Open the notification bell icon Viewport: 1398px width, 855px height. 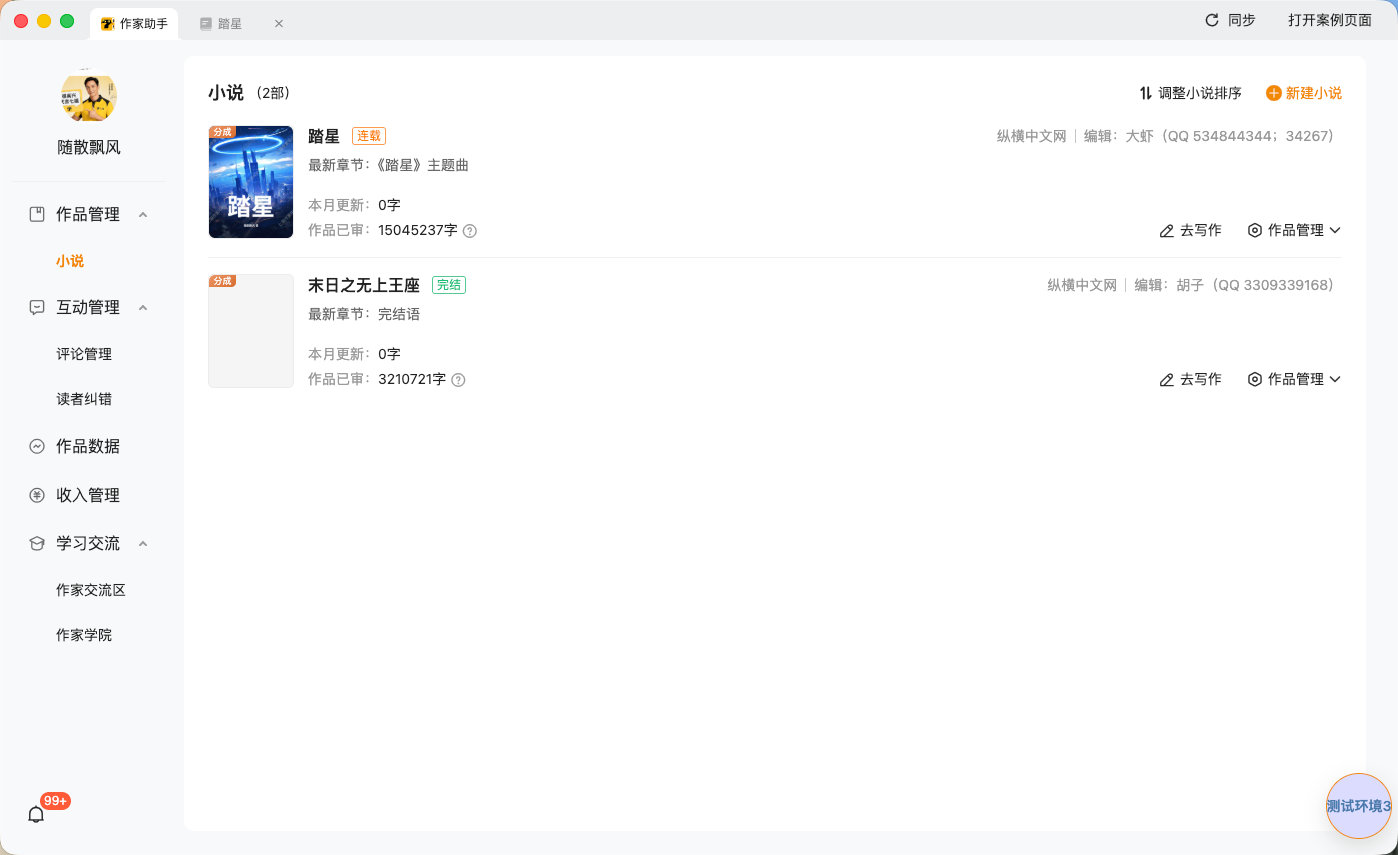(x=36, y=814)
